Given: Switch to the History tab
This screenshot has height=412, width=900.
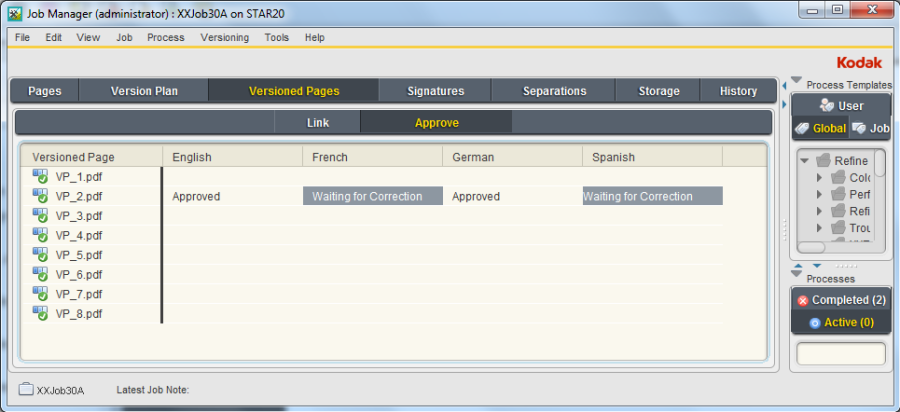Looking at the screenshot, I should [x=738, y=91].
